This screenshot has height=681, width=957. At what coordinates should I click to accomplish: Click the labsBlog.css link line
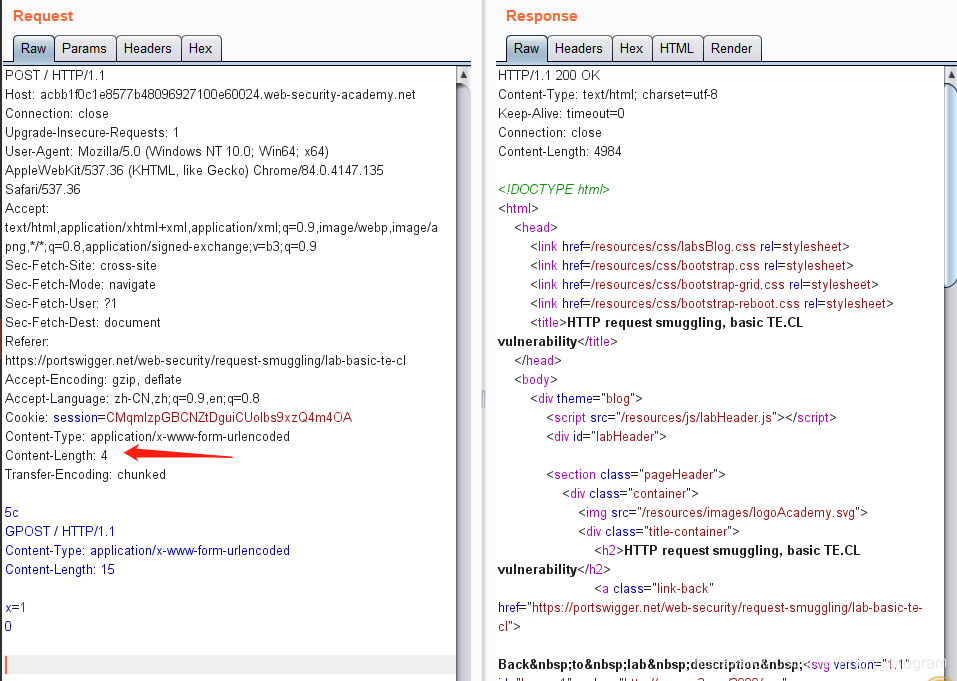[x=690, y=247]
